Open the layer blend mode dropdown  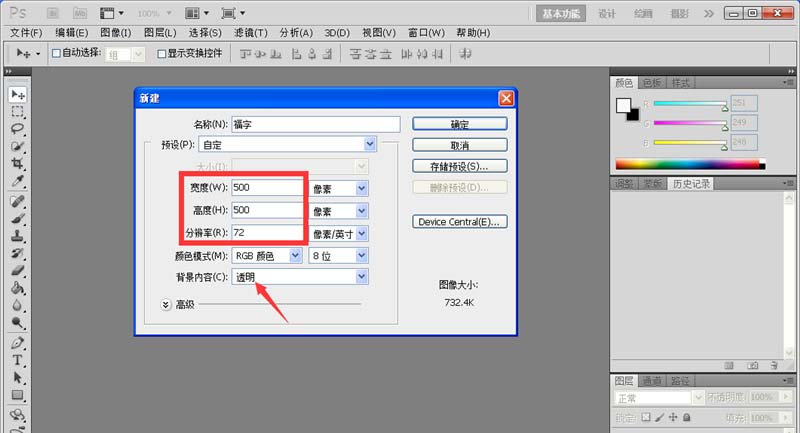659,397
